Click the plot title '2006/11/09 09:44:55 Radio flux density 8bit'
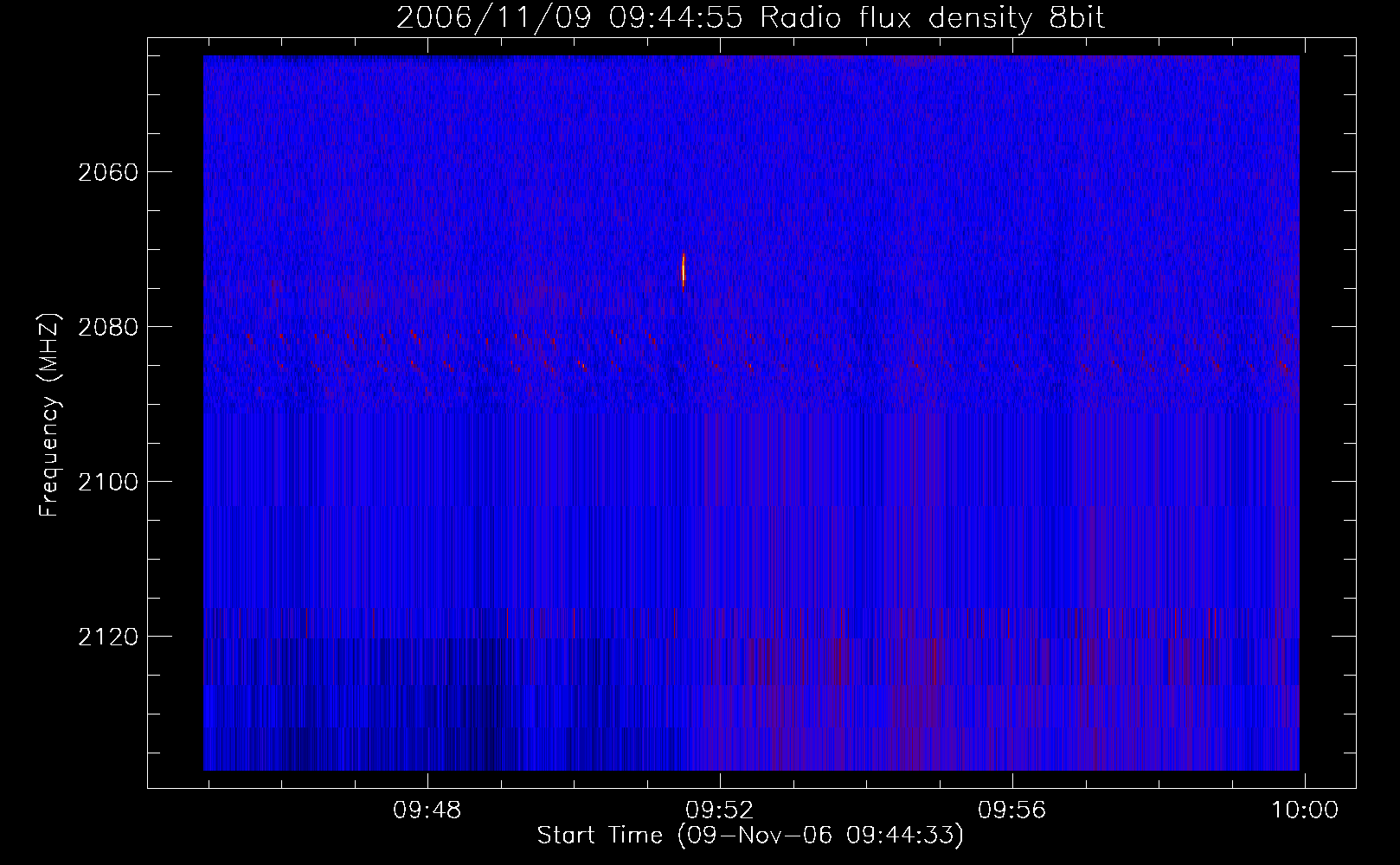This screenshot has width=1400, height=865. (x=750, y=18)
